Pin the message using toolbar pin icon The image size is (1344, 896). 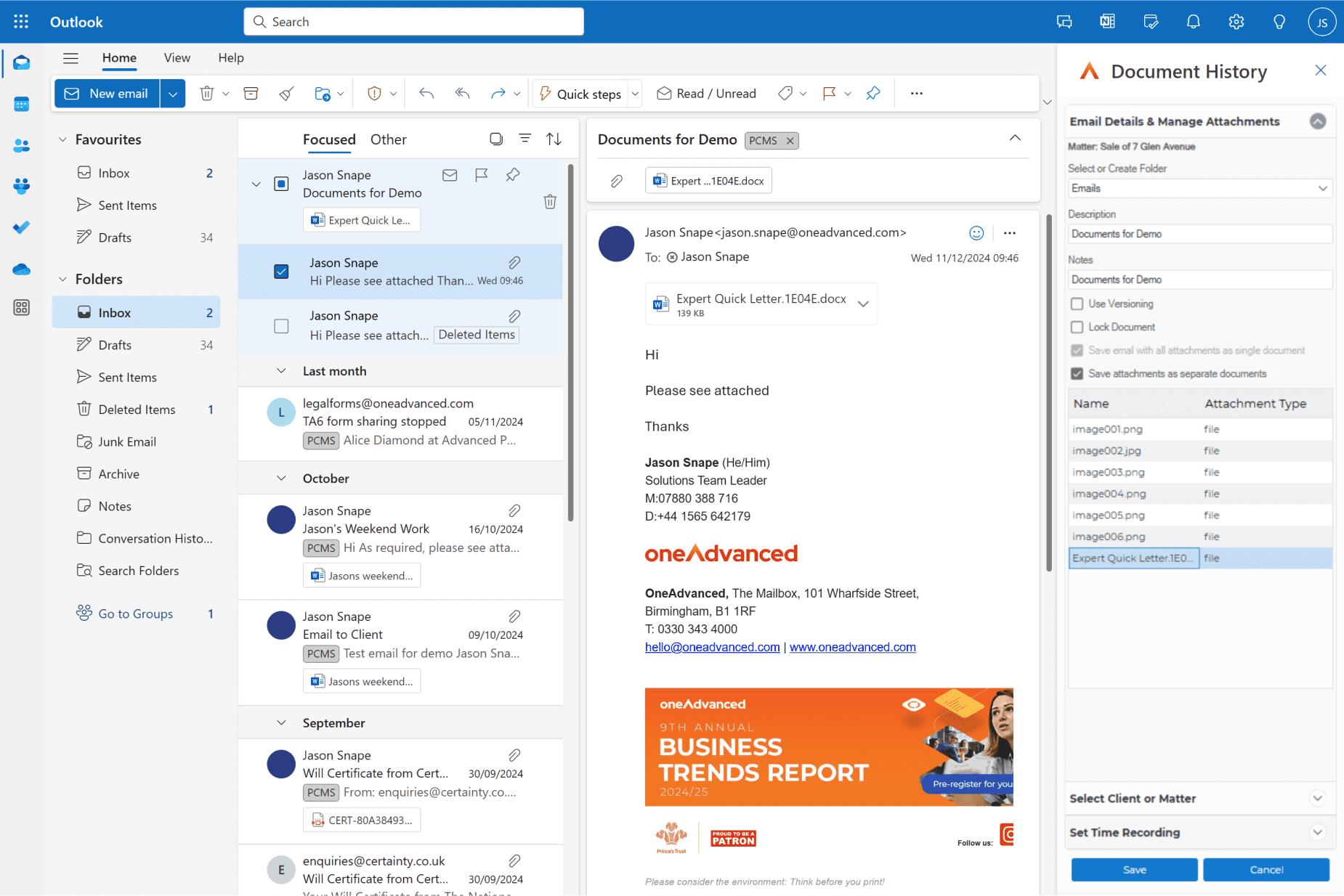point(873,94)
